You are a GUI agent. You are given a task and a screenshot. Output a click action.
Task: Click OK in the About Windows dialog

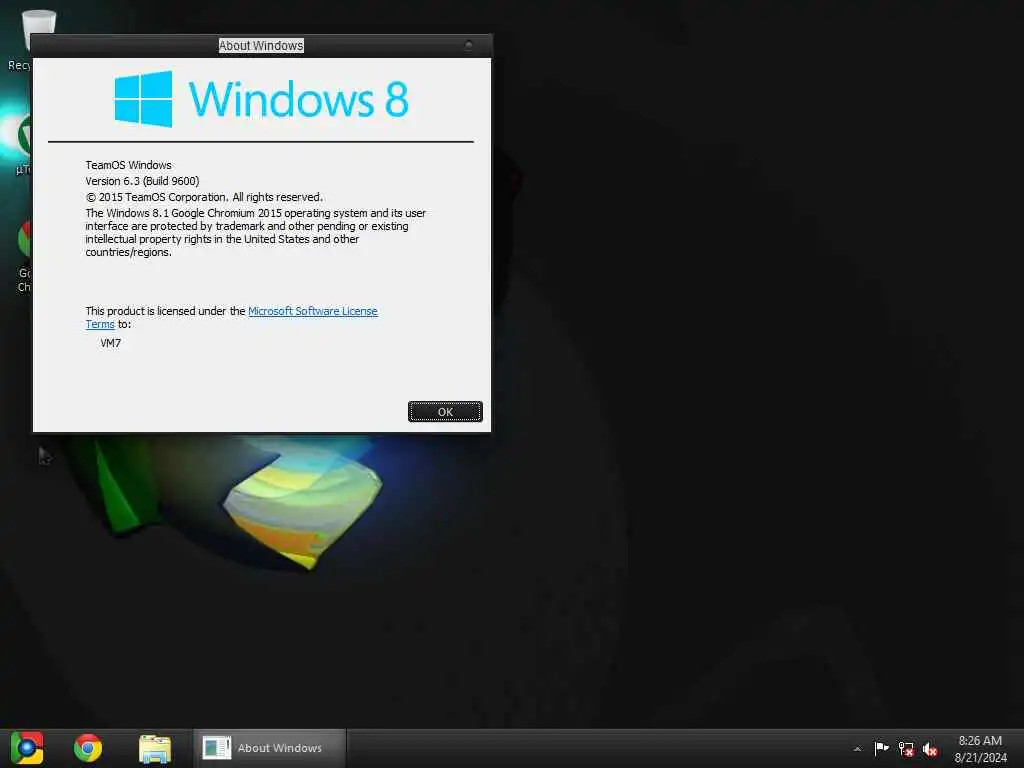click(445, 412)
